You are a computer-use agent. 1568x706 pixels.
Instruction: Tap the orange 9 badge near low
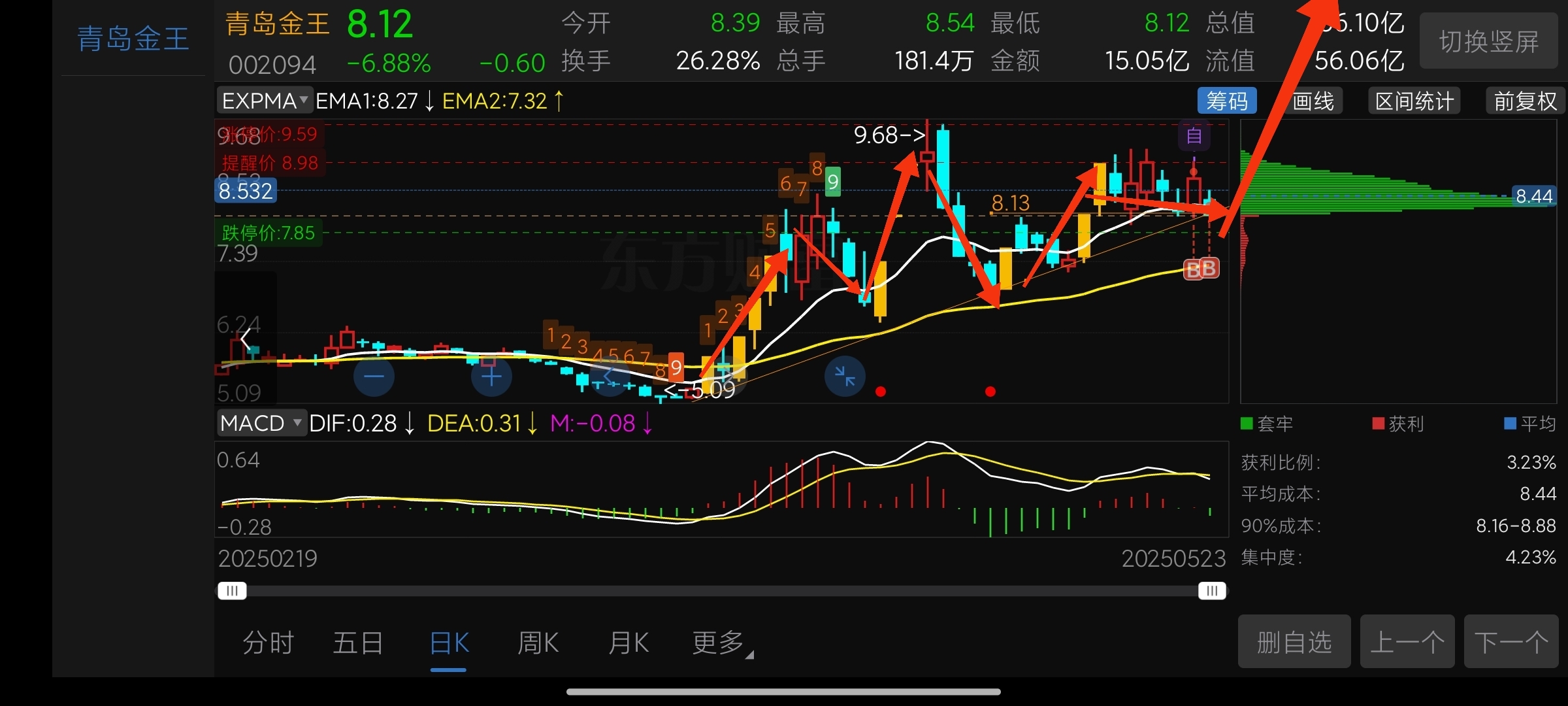(676, 367)
